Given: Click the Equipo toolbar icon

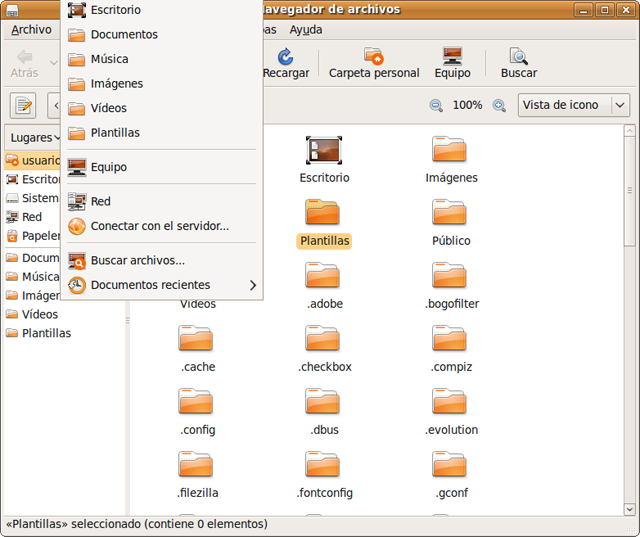Looking at the screenshot, I should 452,57.
